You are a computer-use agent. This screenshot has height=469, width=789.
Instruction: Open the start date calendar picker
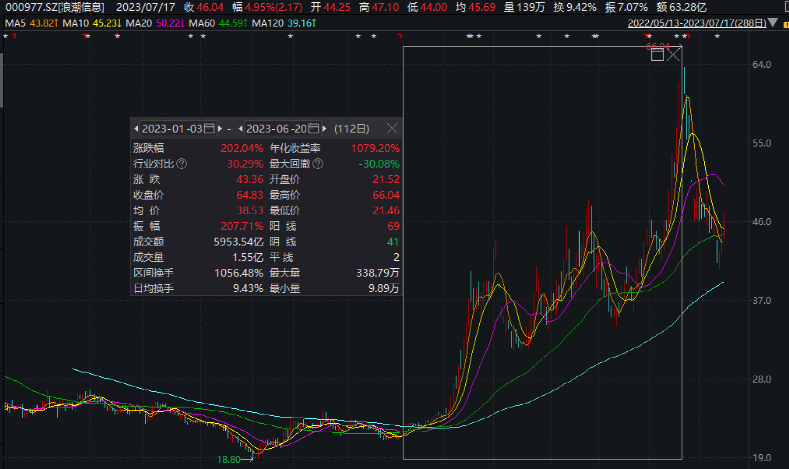pyautogui.click(x=209, y=129)
